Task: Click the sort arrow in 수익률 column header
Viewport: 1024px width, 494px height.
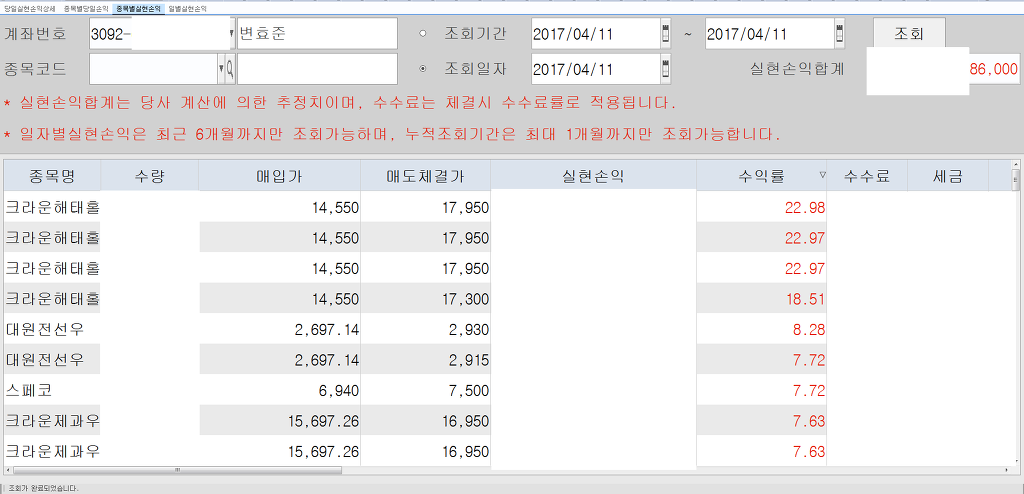Action: tap(822, 175)
